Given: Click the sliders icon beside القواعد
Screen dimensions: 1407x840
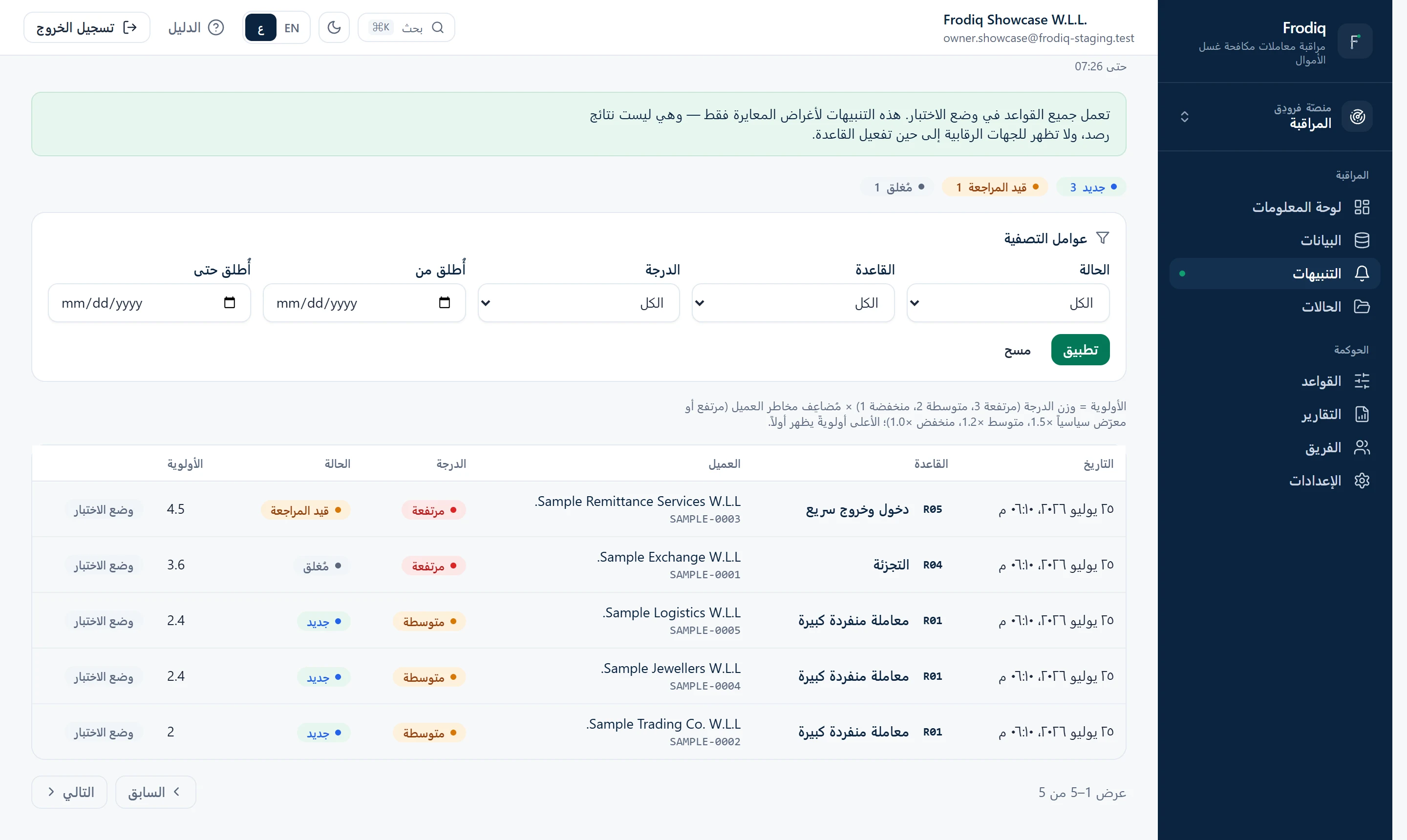Looking at the screenshot, I should pos(1362,381).
